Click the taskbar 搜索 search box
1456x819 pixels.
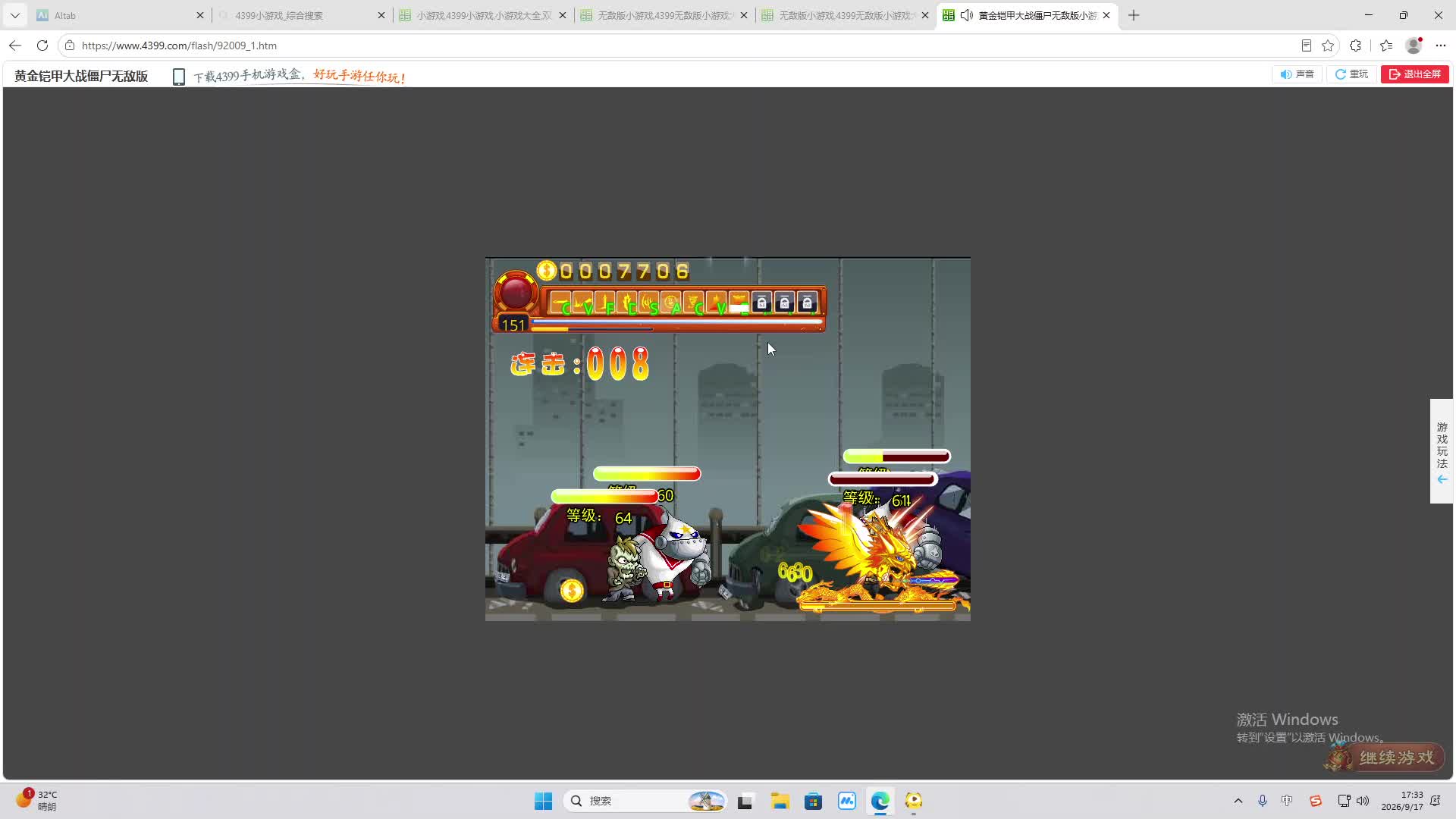(x=645, y=801)
